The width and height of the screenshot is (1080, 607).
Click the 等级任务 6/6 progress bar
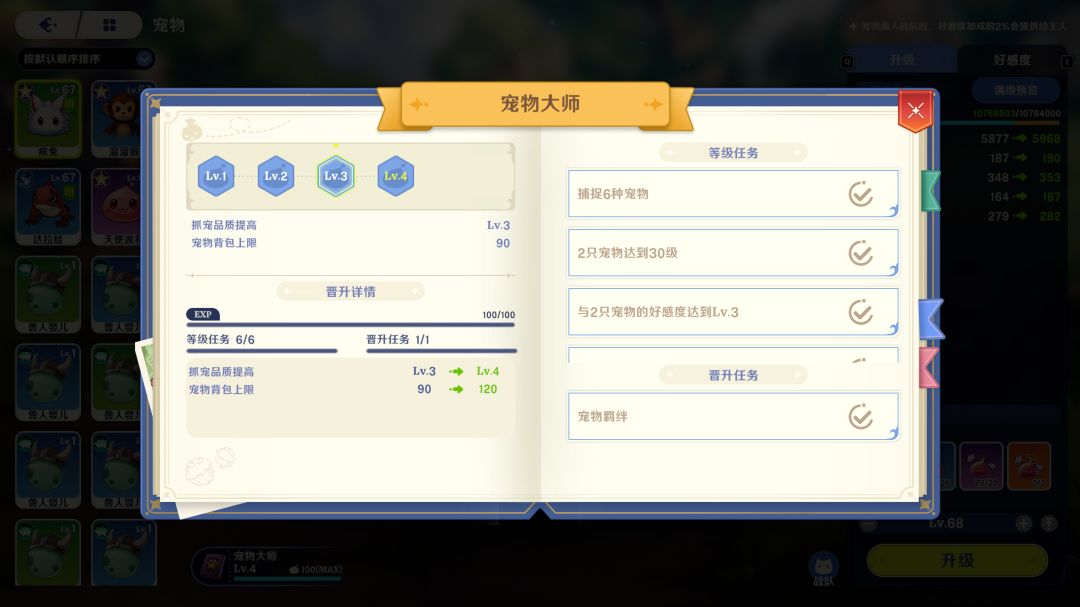pos(262,351)
